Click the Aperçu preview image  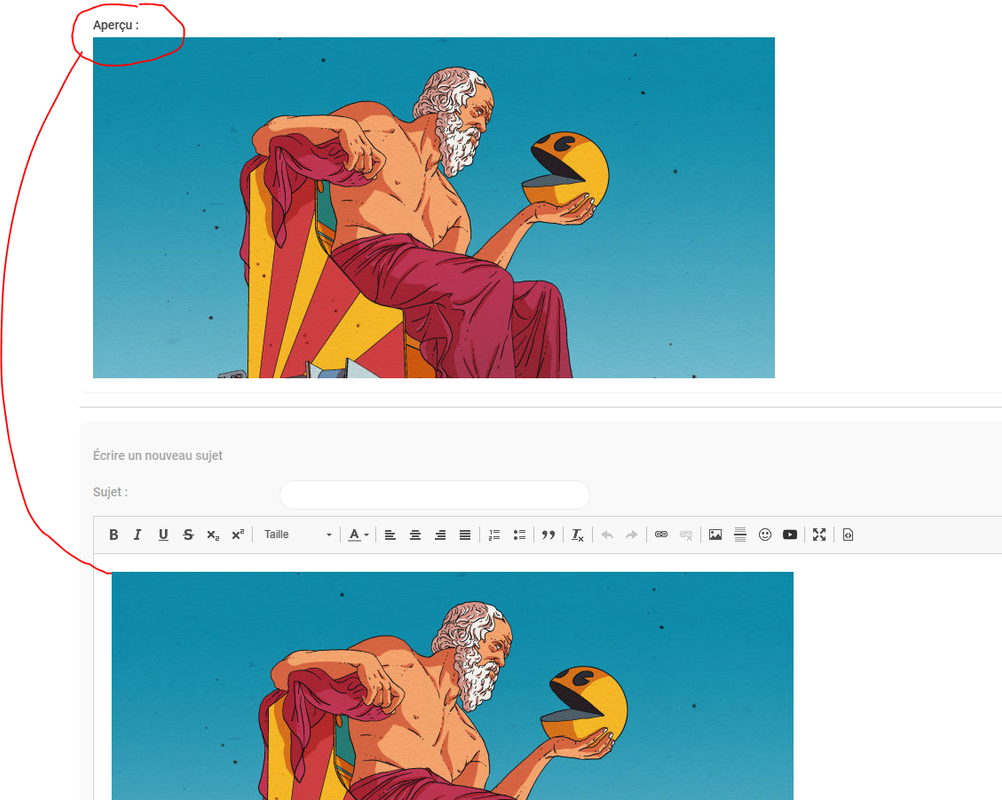pos(434,208)
